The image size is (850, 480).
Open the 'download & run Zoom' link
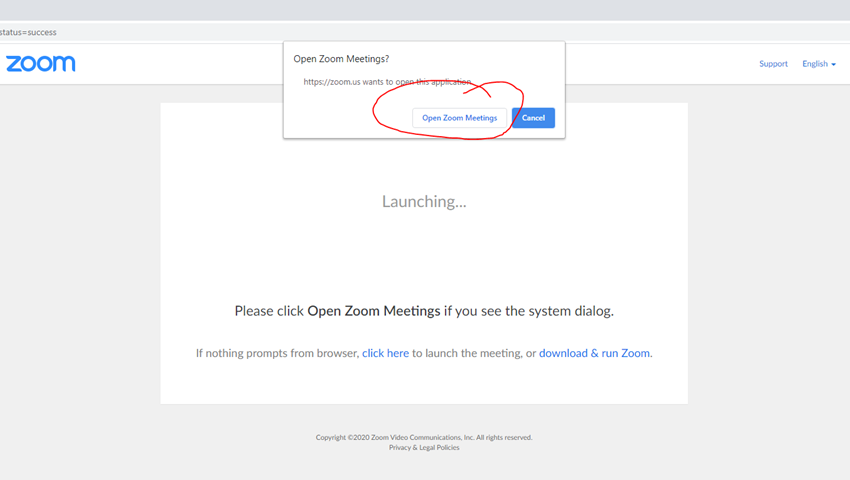[x=595, y=353]
